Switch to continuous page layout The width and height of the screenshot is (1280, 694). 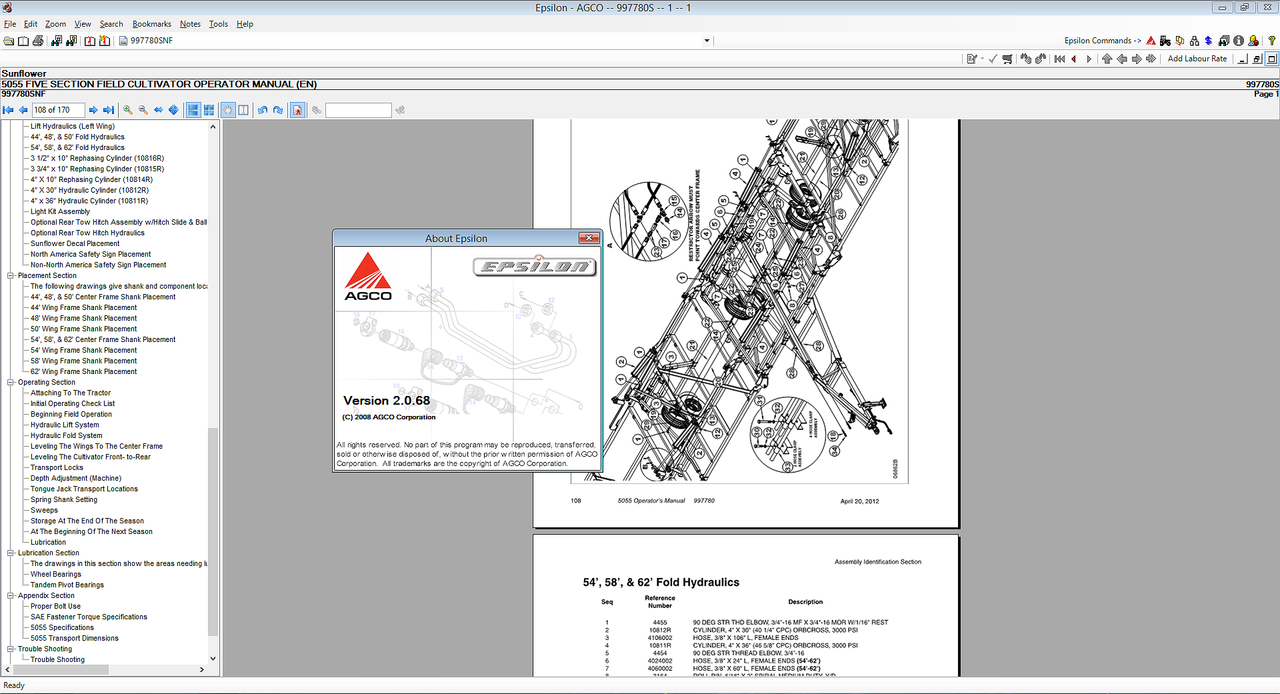point(193,110)
